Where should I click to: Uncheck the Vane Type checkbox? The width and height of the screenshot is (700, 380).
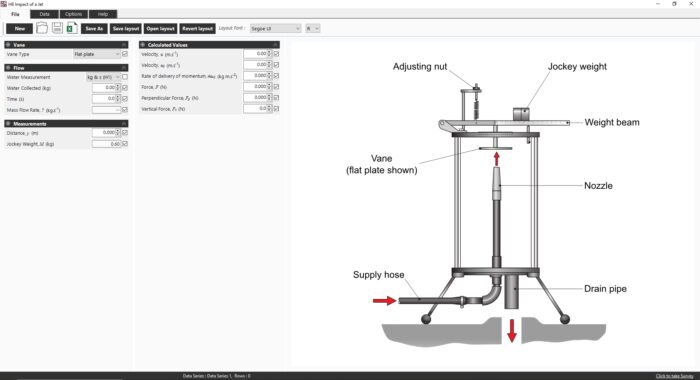pos(125,54)
